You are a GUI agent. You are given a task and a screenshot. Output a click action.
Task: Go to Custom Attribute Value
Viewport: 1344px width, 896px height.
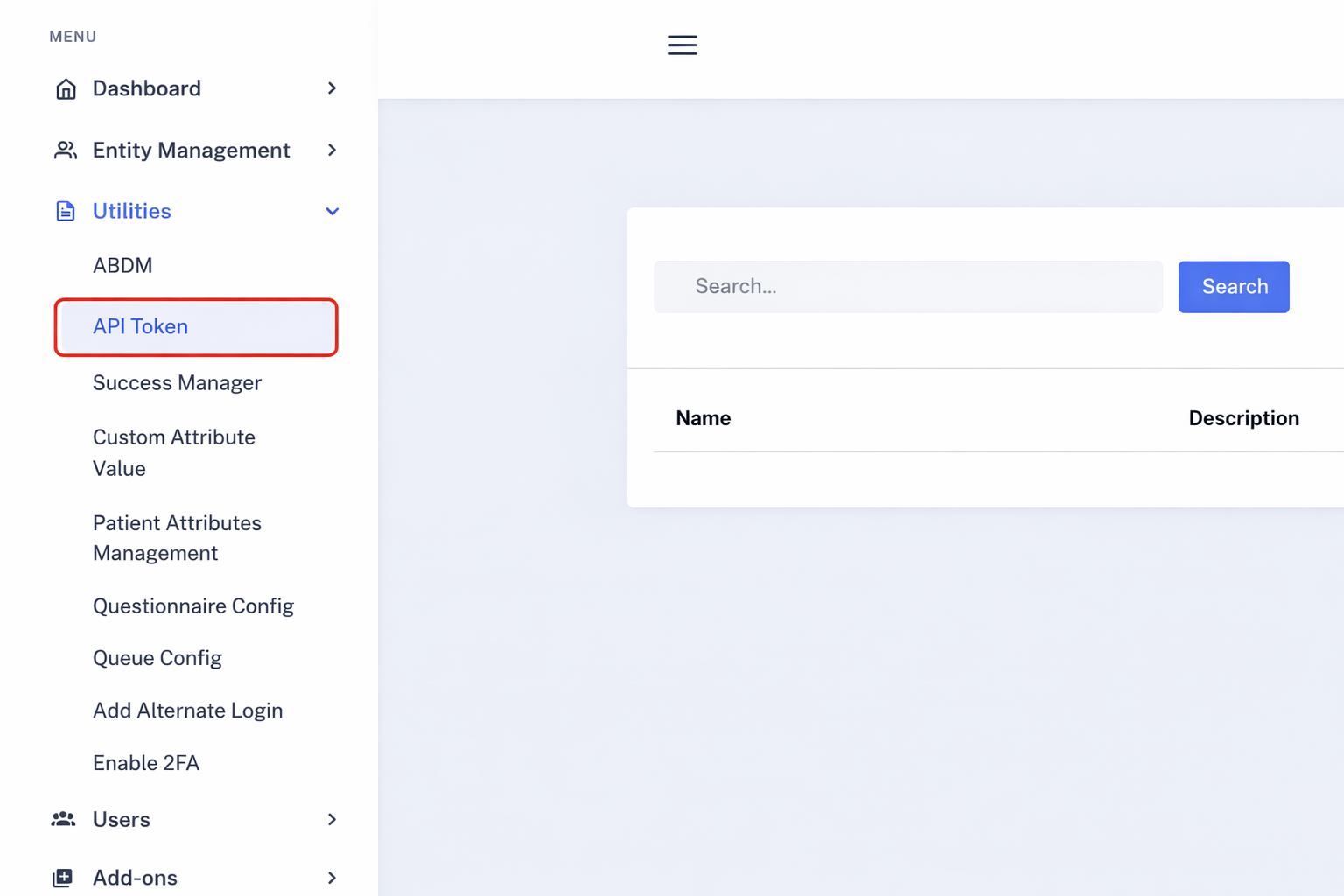coord(173,452)
